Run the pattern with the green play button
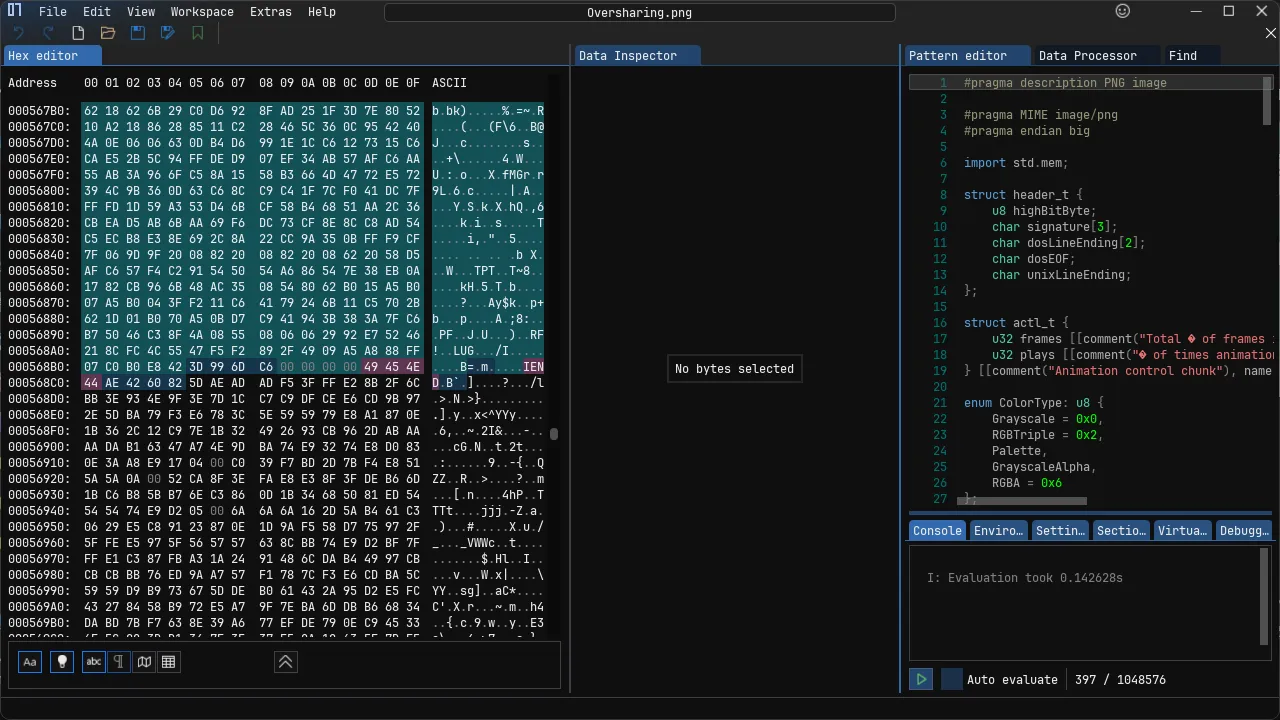The height and width of the screenshot is (720, 1280). [x=921, y=679]
